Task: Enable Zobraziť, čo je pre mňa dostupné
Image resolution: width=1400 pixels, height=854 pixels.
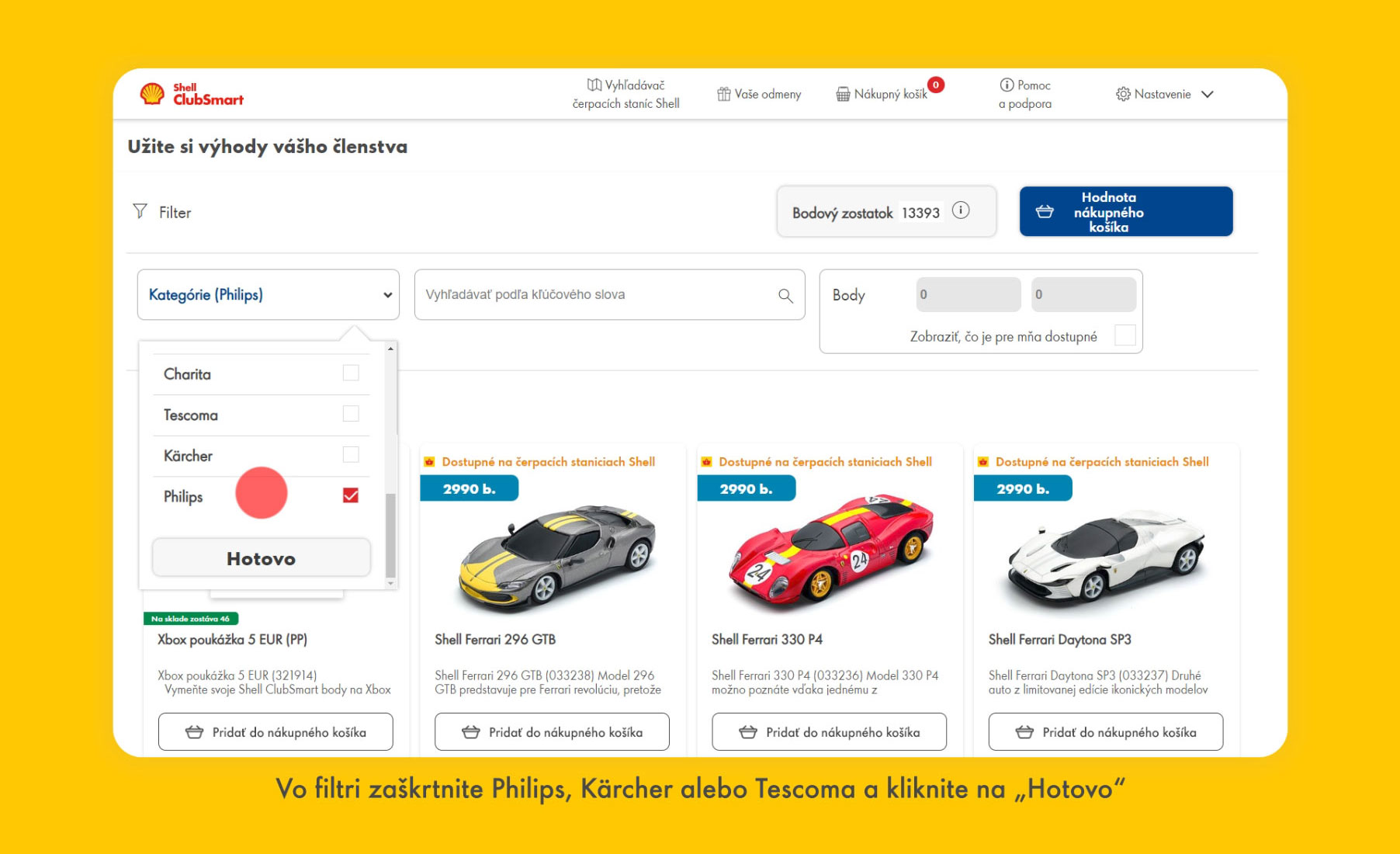Action: [1125, 335]
